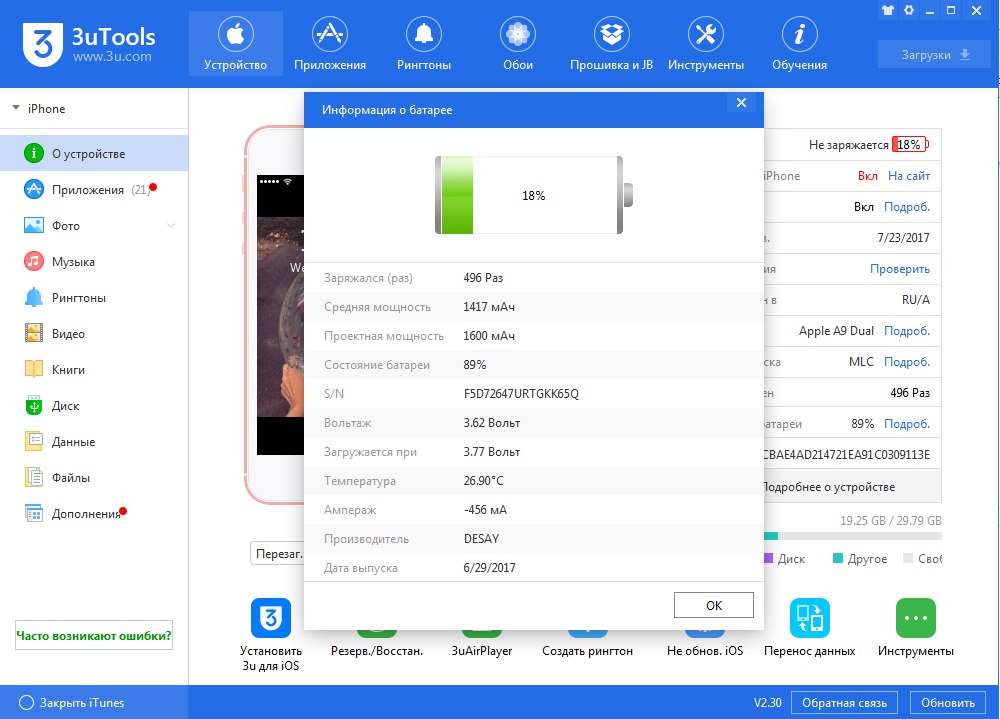Viewport: 1000px width, 719px height.
Task: Click the Обратная связь button
Action: [x=844, y=702]
